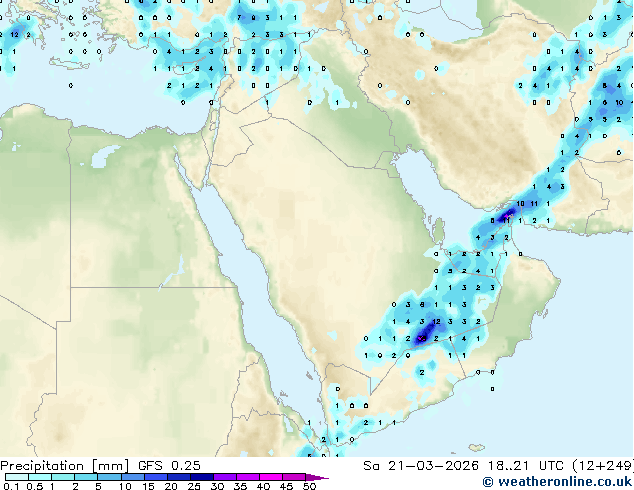
Task: Click the legend scale label 0.1
Action: click(11, 486)
